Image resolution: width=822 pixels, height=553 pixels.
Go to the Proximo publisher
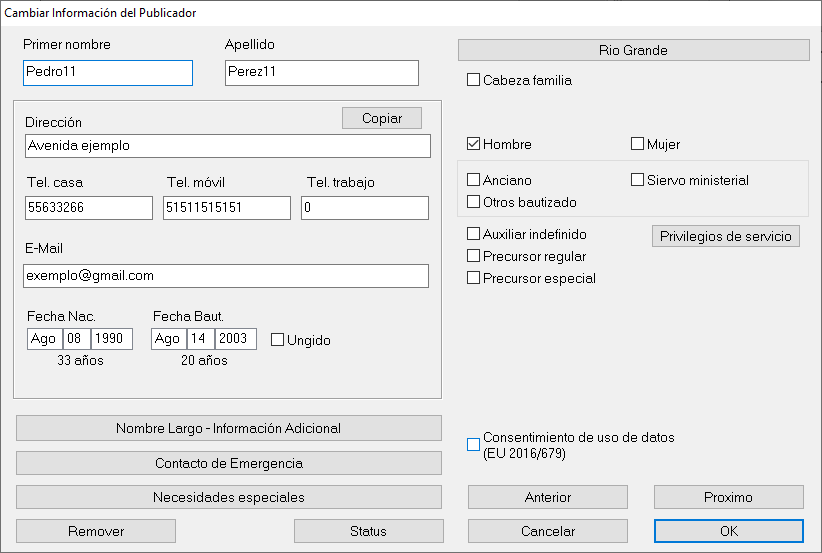pyautogui.click(x=728, y=497)
